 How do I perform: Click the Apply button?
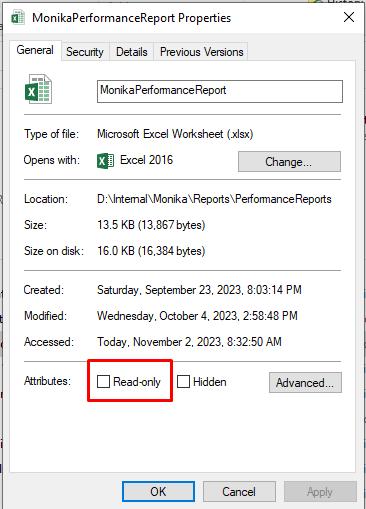[320, 491]
